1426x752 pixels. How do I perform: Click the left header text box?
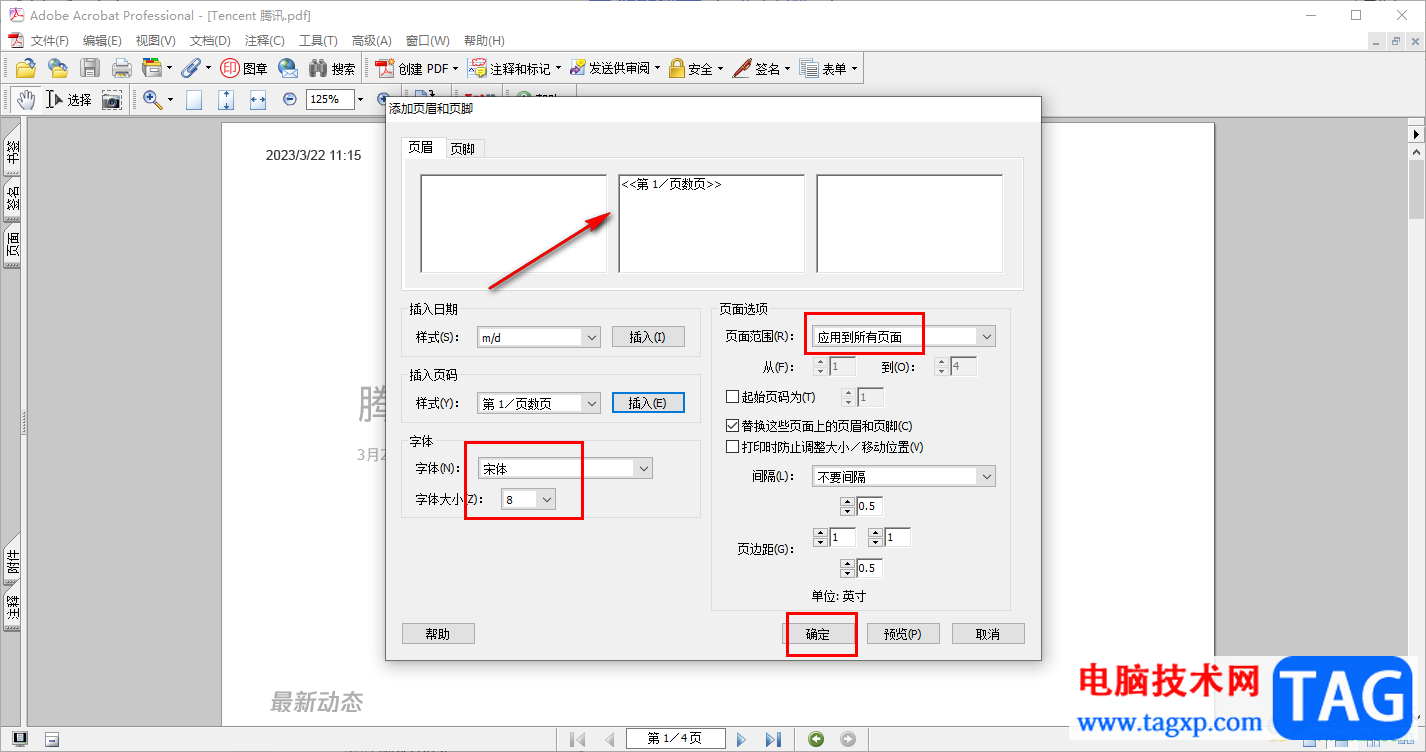click(x=514, y=223)
